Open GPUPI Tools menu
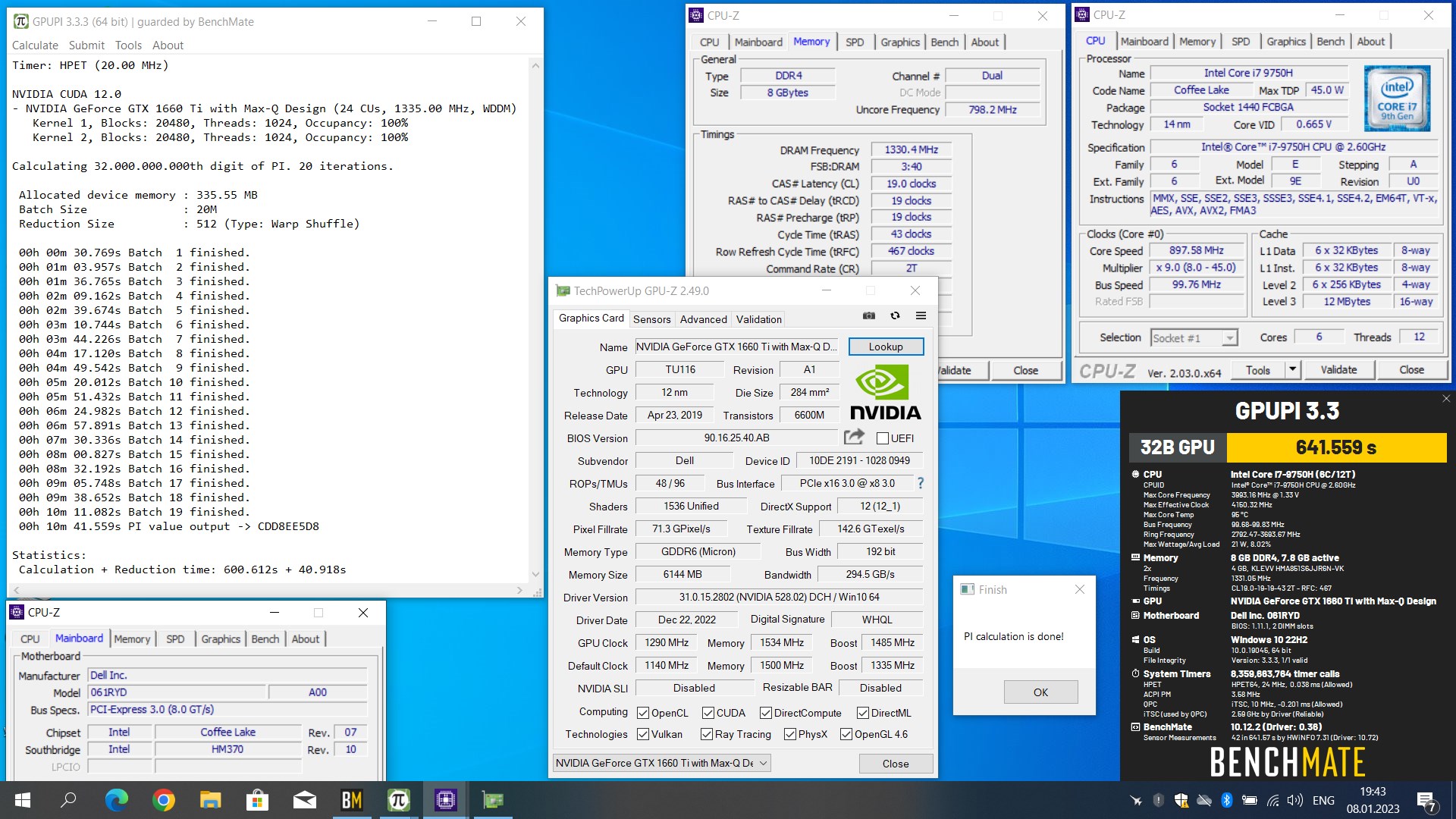Screen dimensions: 1456x819 (x=128, y=45)
